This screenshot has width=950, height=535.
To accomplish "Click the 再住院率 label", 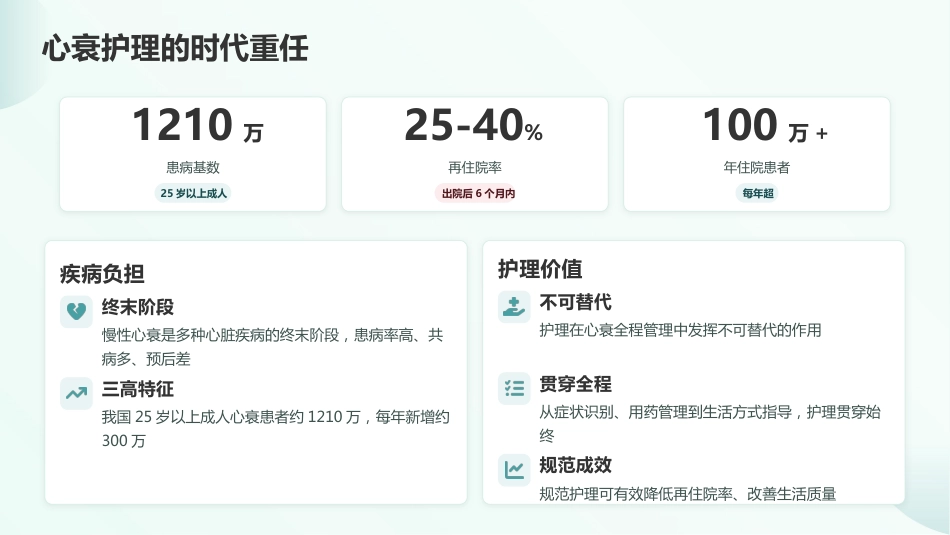I will 475,167.
